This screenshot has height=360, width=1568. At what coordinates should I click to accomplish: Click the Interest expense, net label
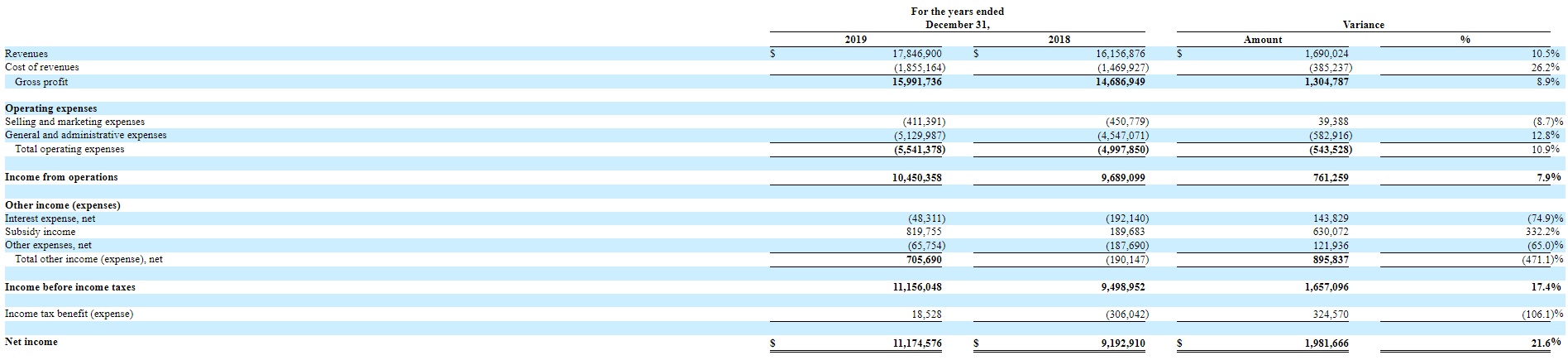[x=50, y=218]
